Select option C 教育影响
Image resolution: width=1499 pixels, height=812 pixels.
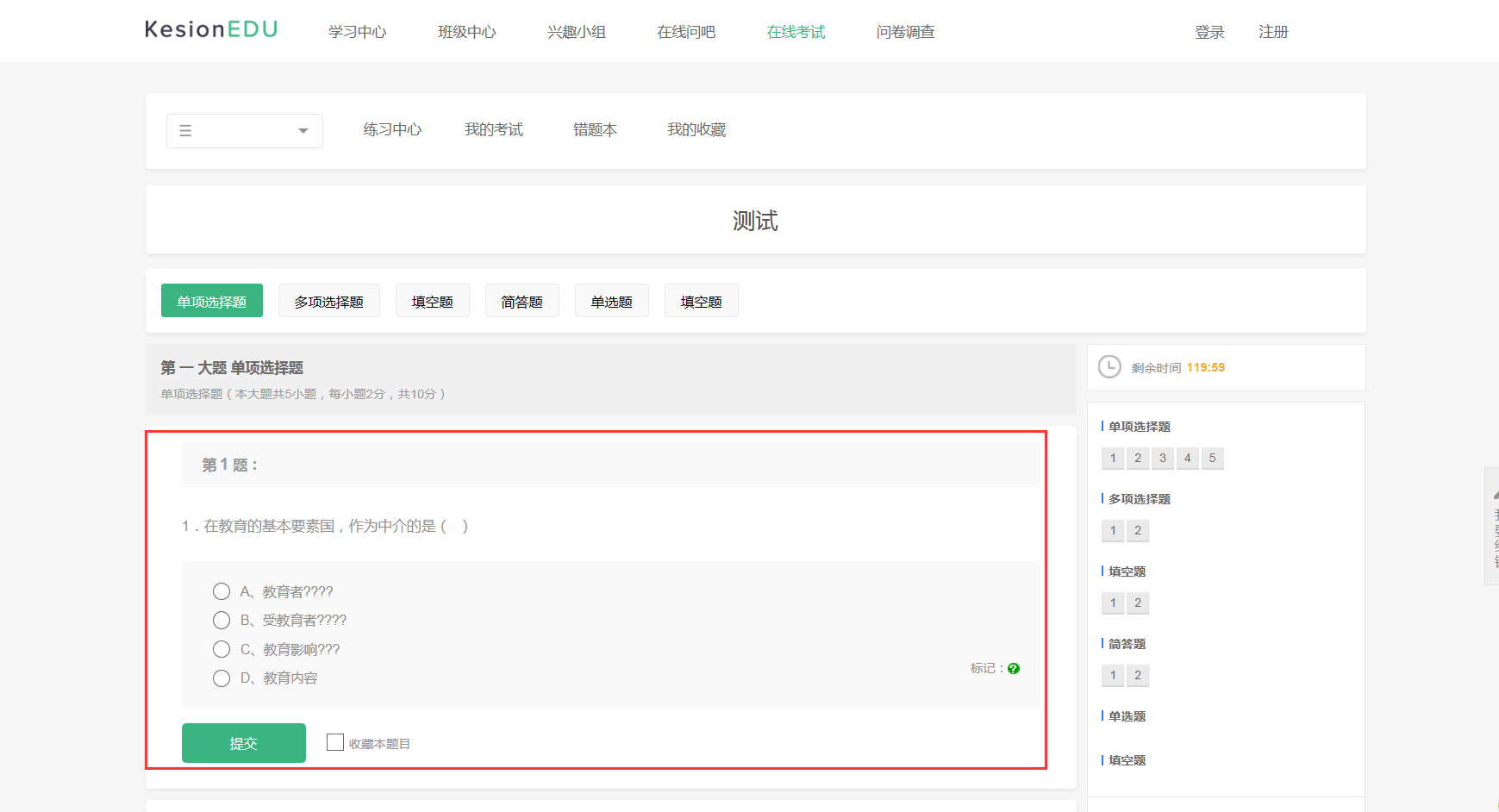click(222, 649)
